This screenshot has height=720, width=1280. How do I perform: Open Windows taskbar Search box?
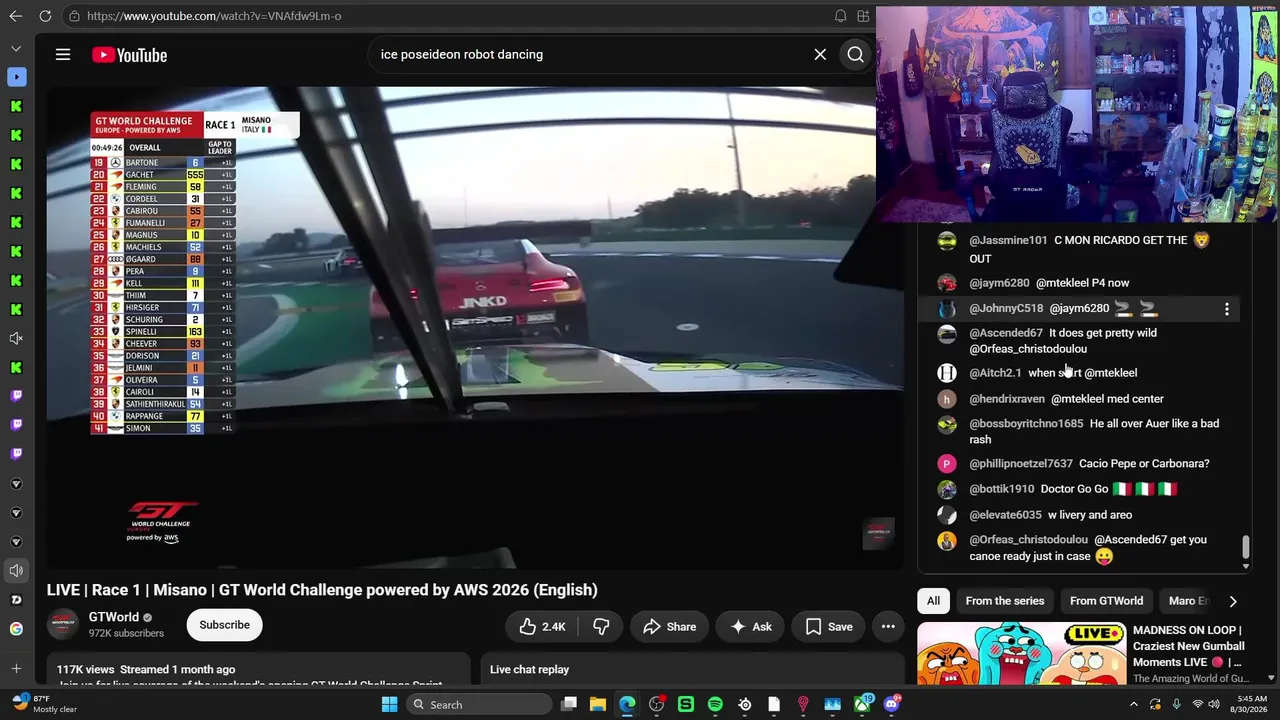[479, 705]
